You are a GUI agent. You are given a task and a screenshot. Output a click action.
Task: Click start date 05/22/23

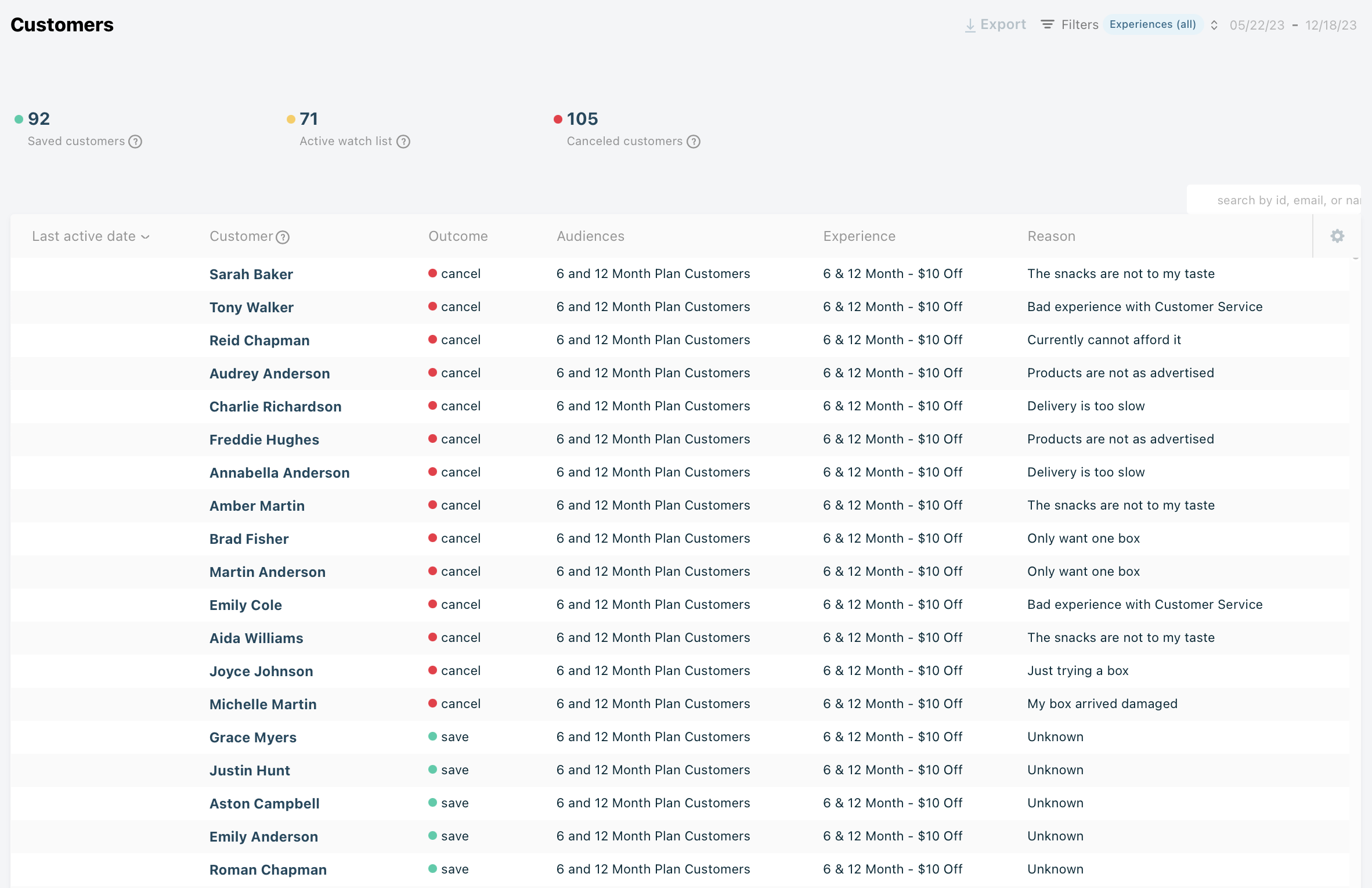tap(1257, 25)
